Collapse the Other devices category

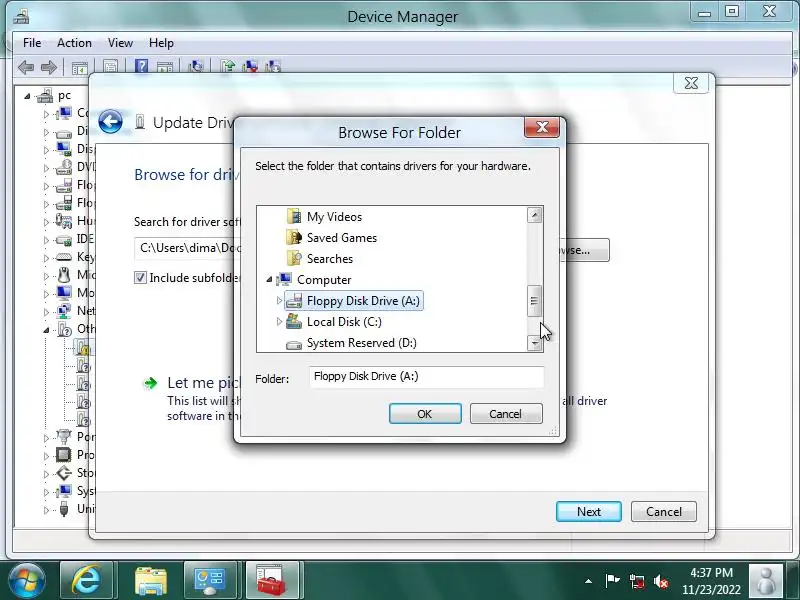pos(46,330)
